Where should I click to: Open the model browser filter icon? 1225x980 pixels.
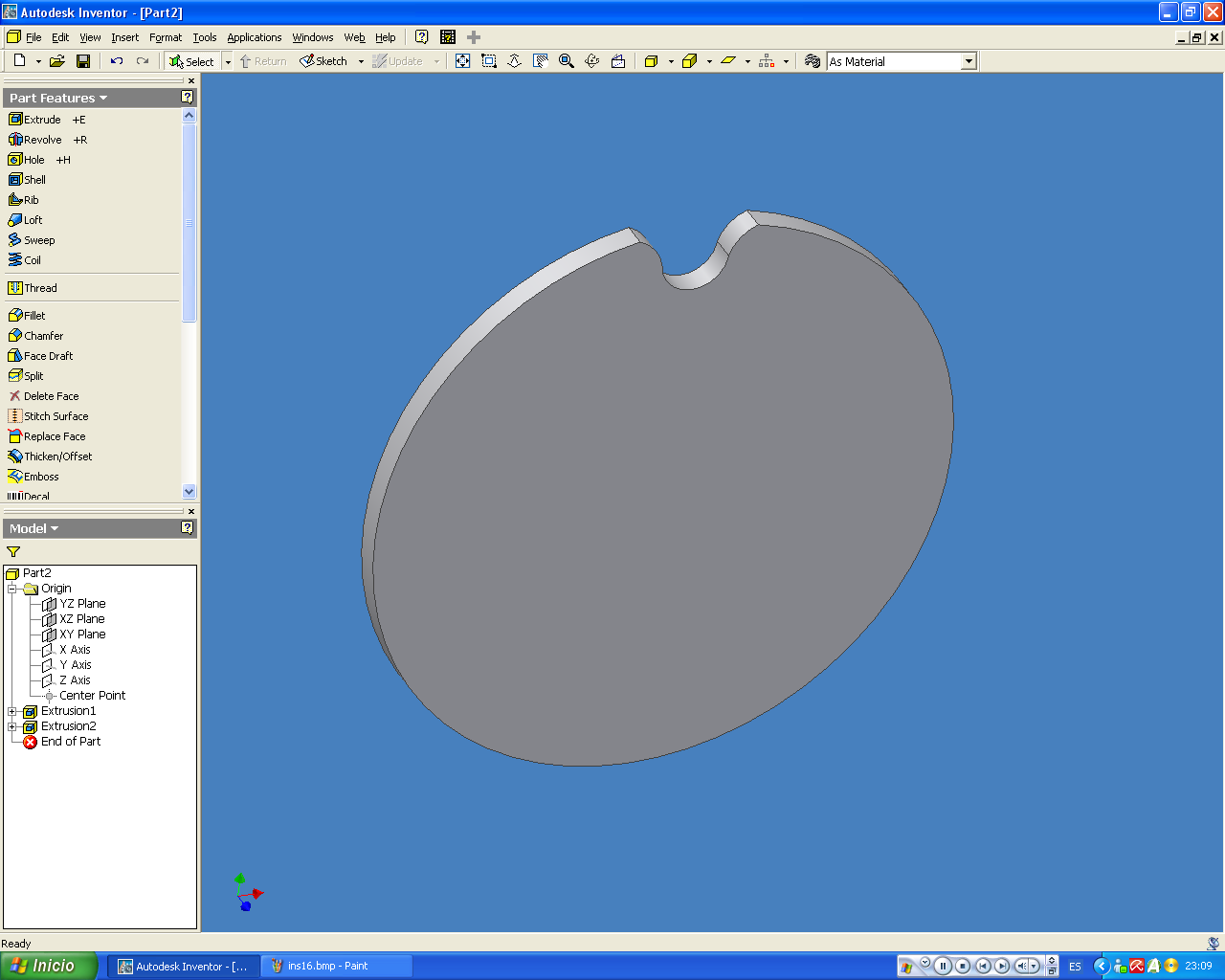[x=13, y=552]
